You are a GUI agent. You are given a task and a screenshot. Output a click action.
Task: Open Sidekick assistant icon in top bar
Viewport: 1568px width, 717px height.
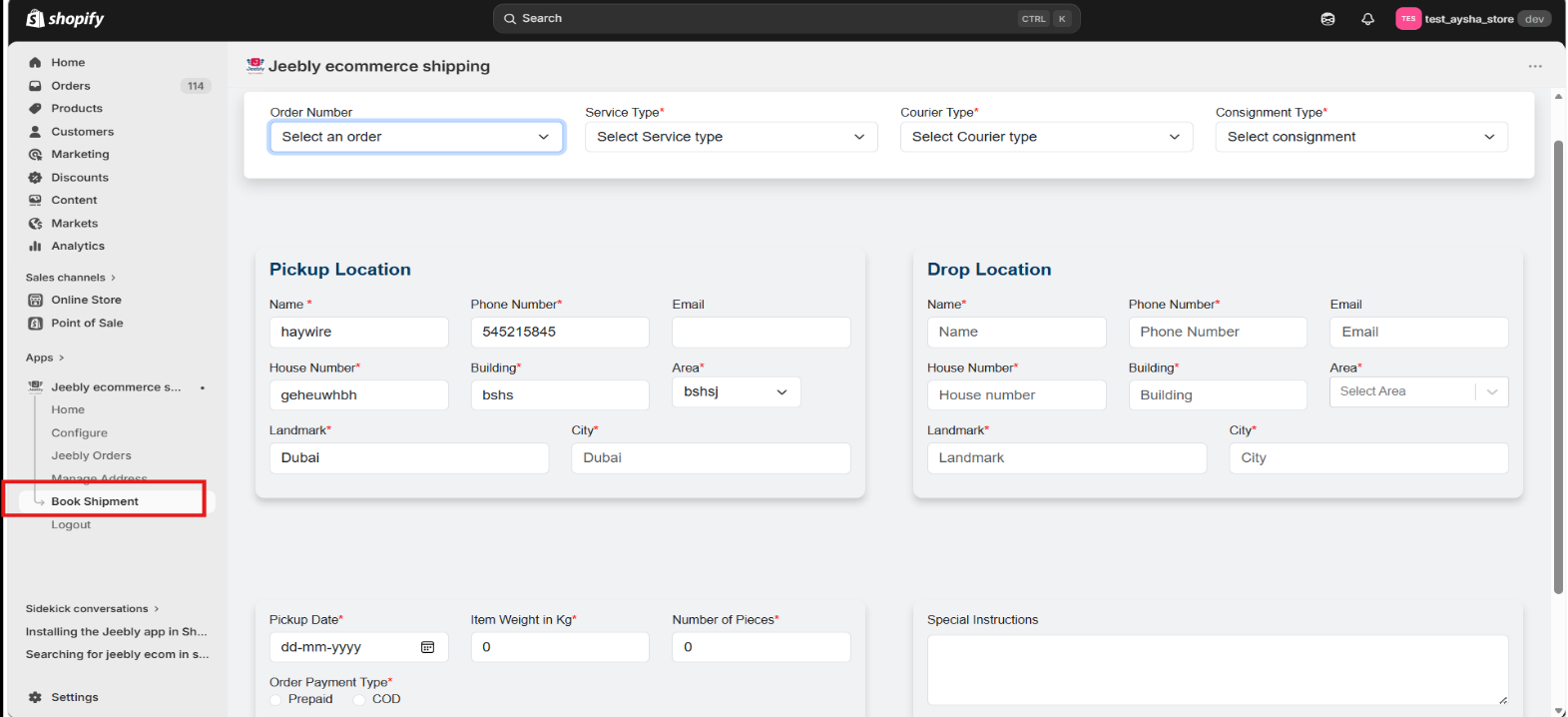pos(1327,19)
